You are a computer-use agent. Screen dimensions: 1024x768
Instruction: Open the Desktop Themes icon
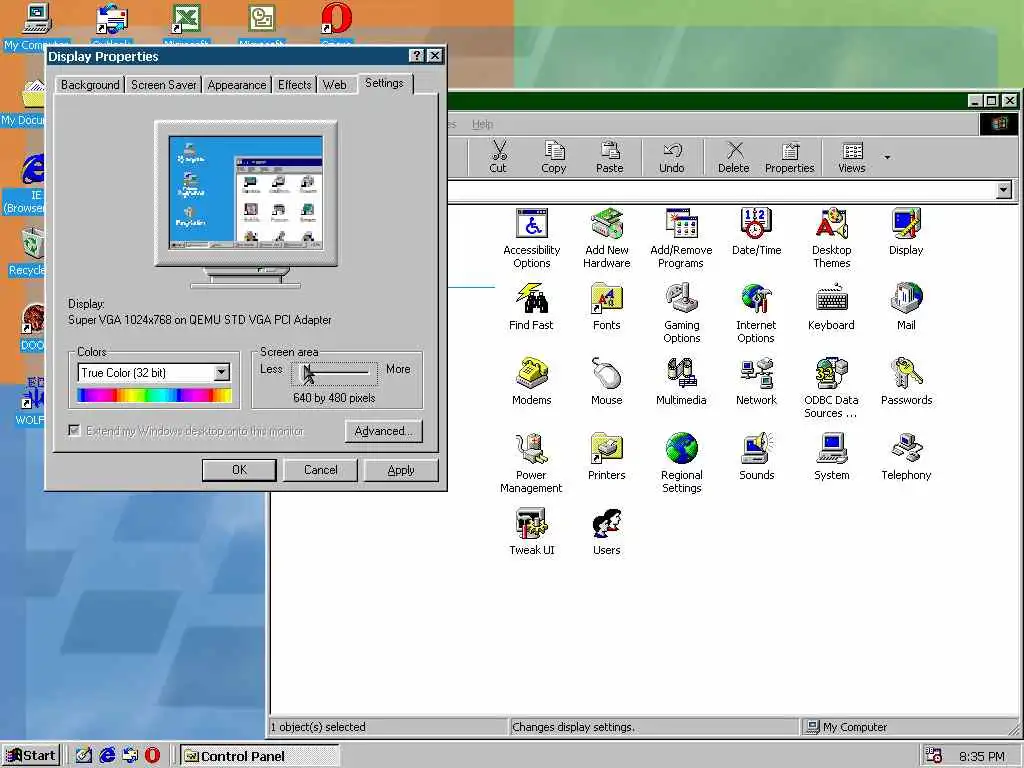pos(831,238)
